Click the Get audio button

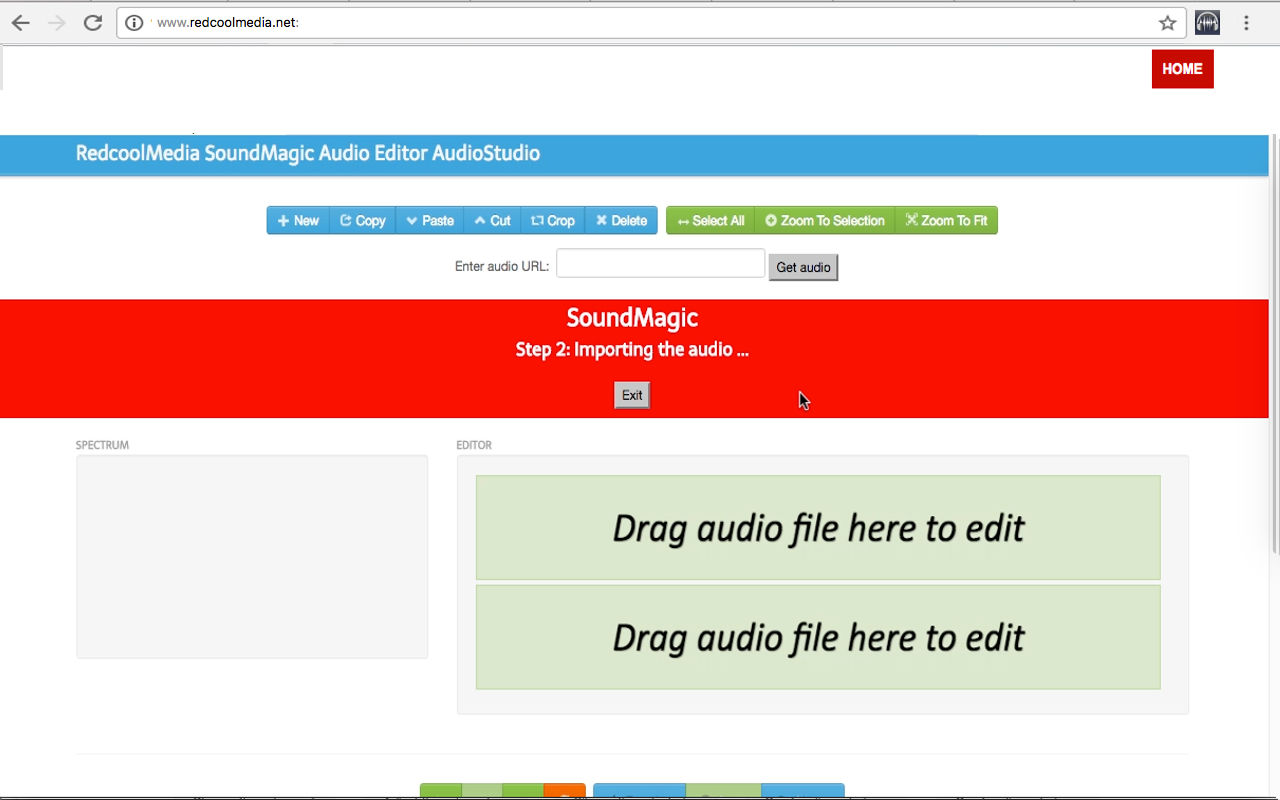pos(803,267)
